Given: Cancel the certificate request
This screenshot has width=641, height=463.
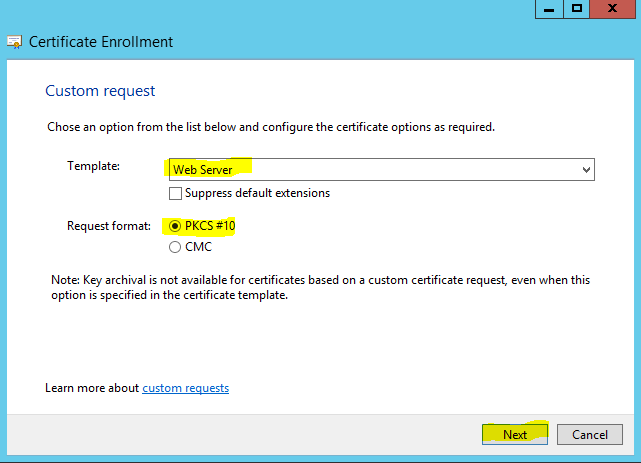Looking at the screenshot, I should tap(590, 434).
